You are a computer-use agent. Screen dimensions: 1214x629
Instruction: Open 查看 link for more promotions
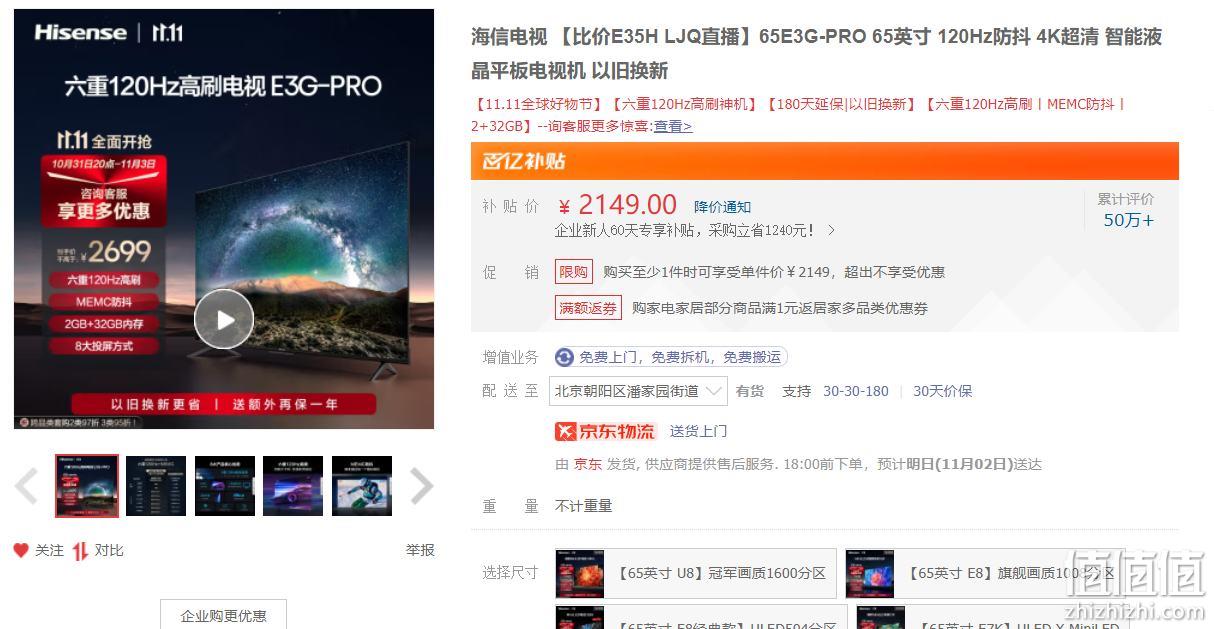pyautogui.click(x=673, y=126)
